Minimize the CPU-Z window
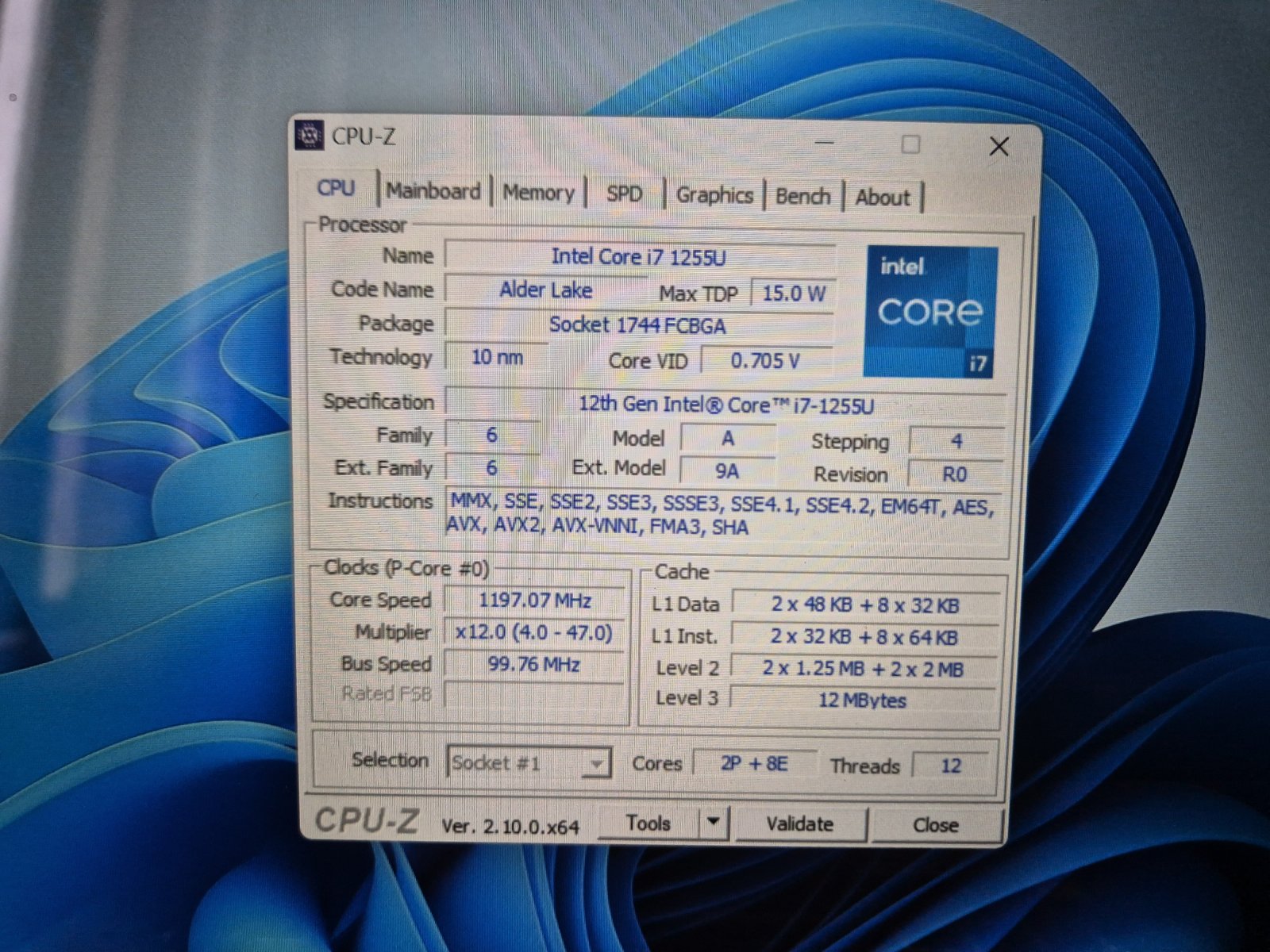Viewport: 1270px width, 952px height. (824, 143)
